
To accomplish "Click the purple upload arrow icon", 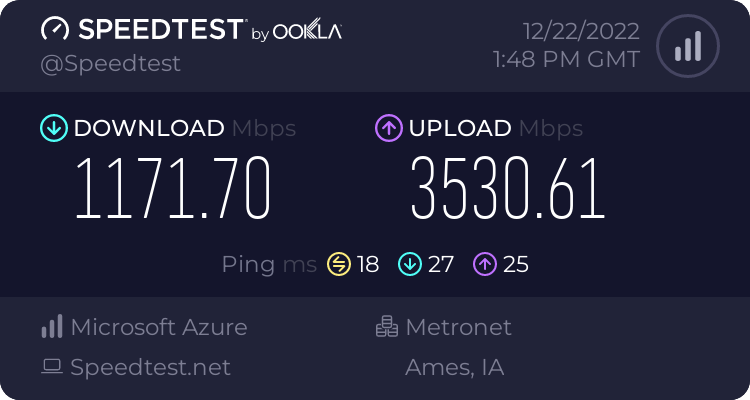I will point(389,128).
